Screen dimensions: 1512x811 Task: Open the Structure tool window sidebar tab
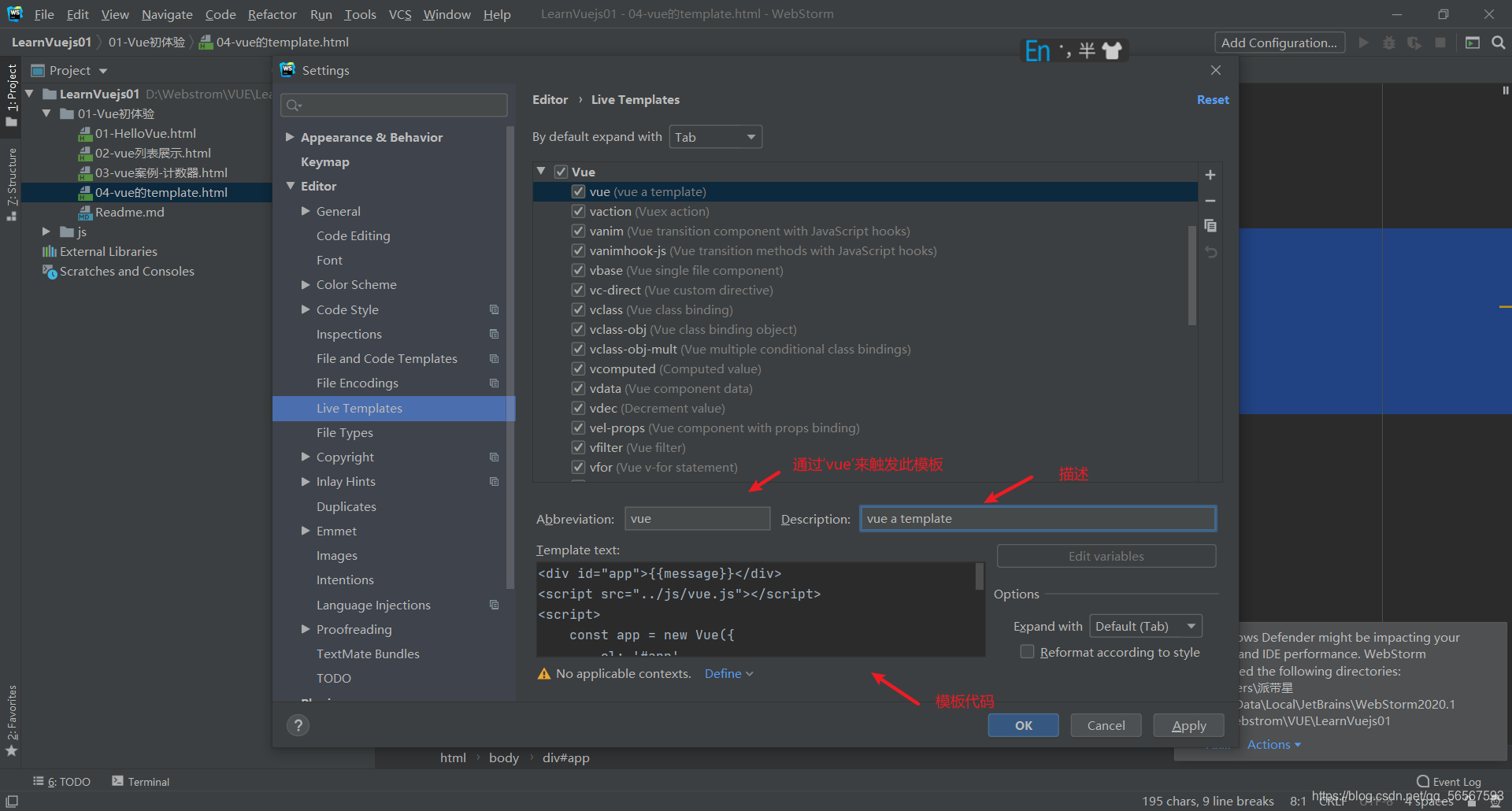11,183
